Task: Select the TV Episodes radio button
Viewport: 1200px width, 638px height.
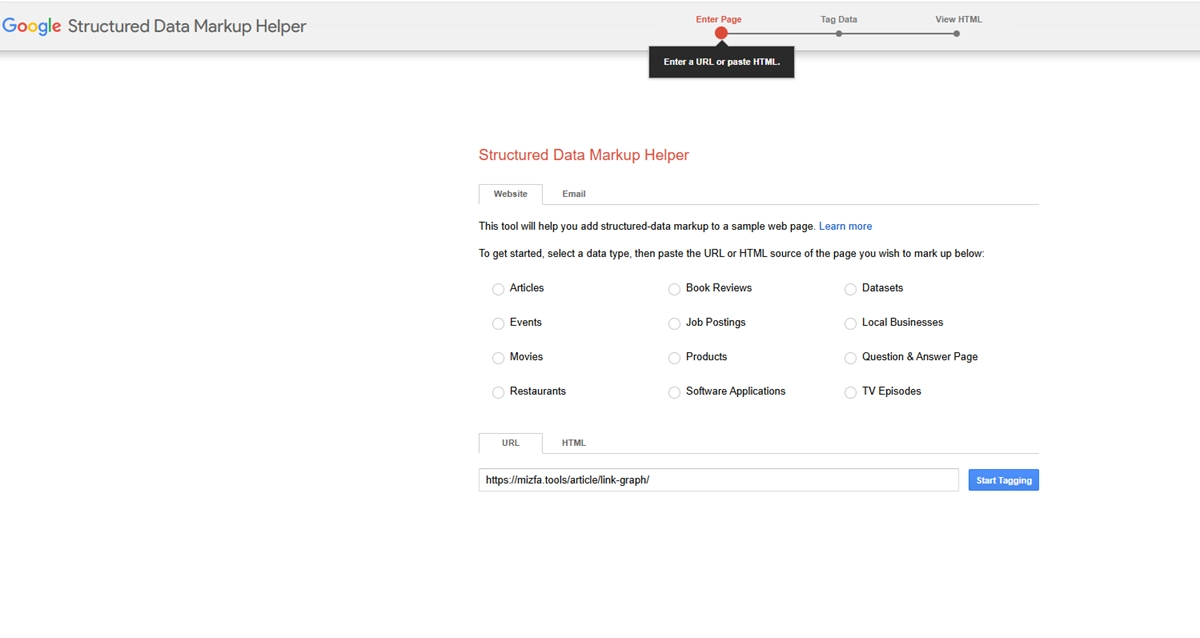Action: (x=851, y=392)
